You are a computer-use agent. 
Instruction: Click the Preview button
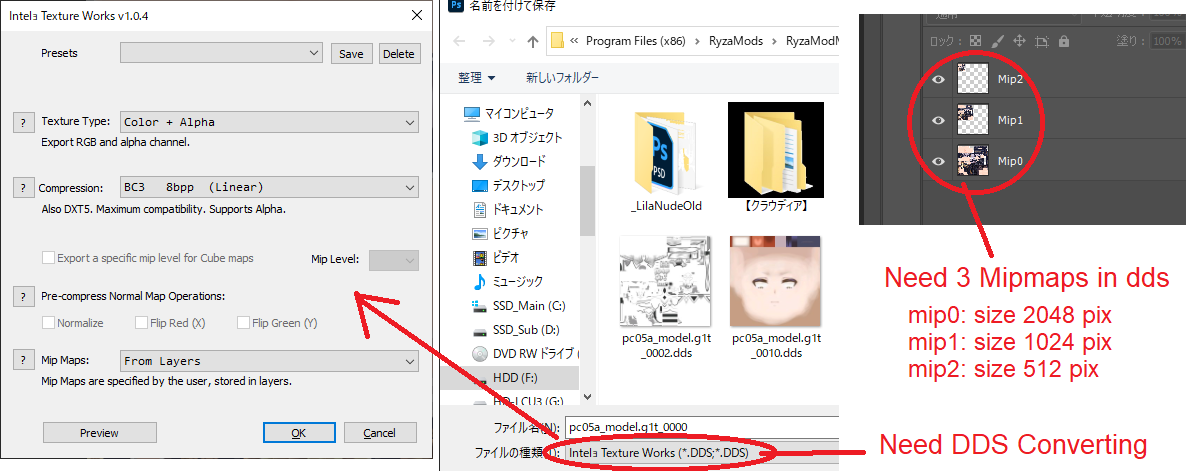point(99,433)
